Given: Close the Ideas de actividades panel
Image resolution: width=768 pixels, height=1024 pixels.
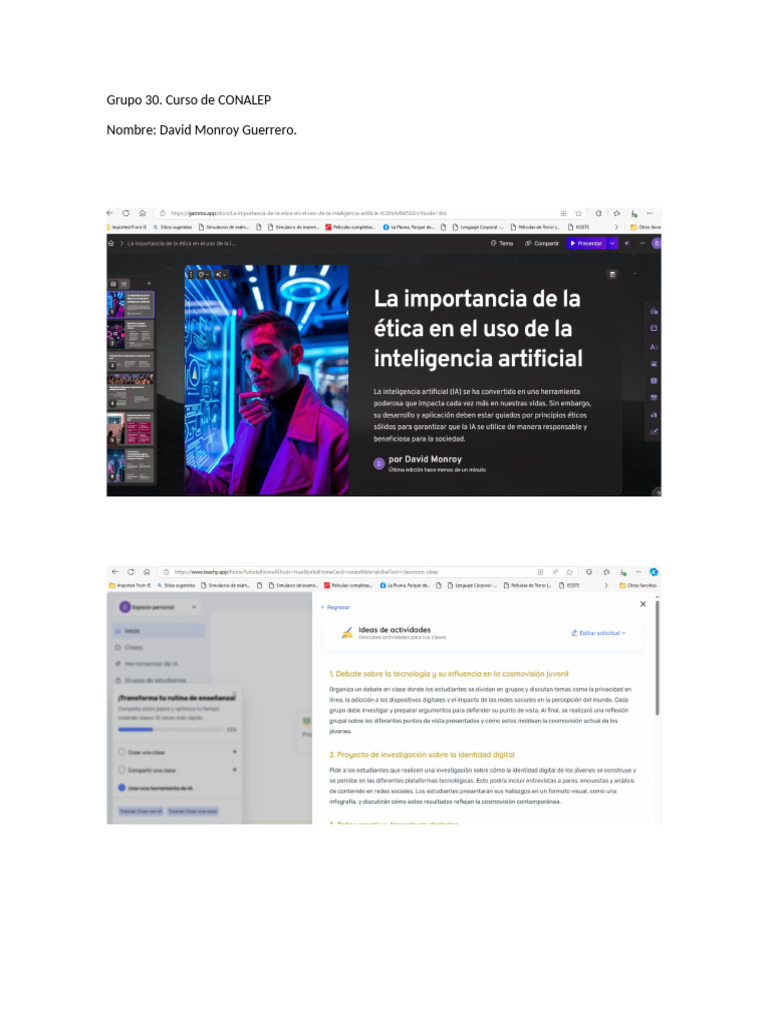Looking at the screenshot, I should click(x=643, y=604).
